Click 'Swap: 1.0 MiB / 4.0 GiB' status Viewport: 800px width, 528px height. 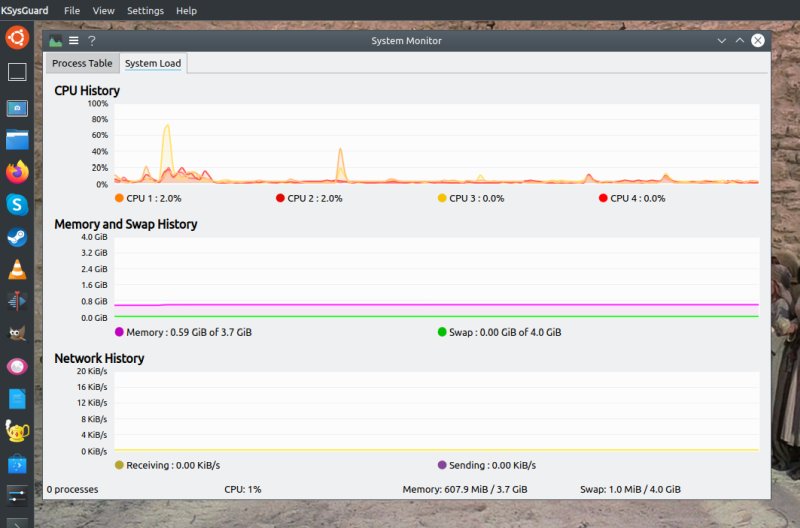click(x=630, y=489)
